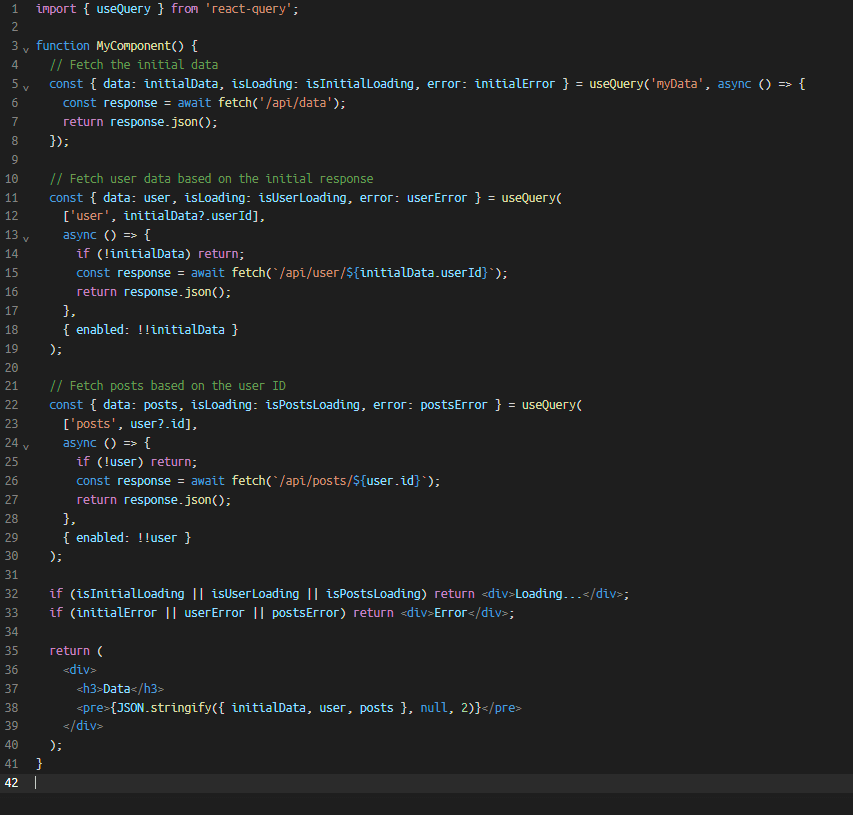This screenshot has height=815, width=853.
Task: Click "enabled: !!initialData" option on line 18
Action: pyautogui.click(x=150, y=330)
